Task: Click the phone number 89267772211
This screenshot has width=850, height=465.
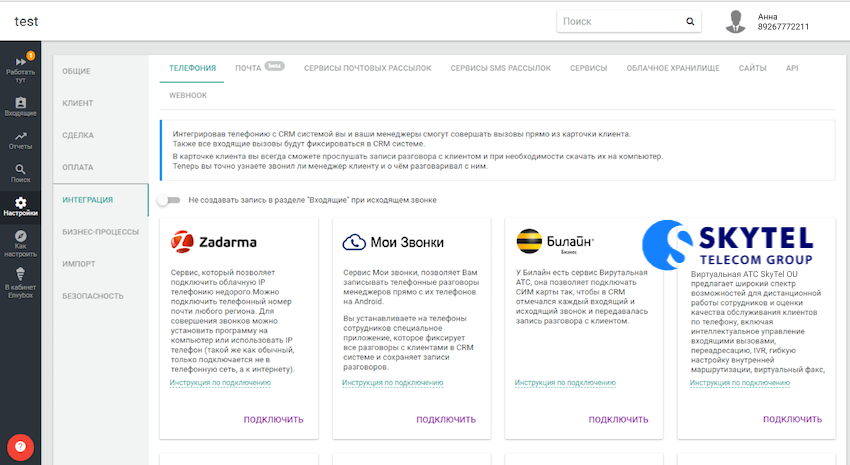Action: pyautogui.click(x=783, y=27)
